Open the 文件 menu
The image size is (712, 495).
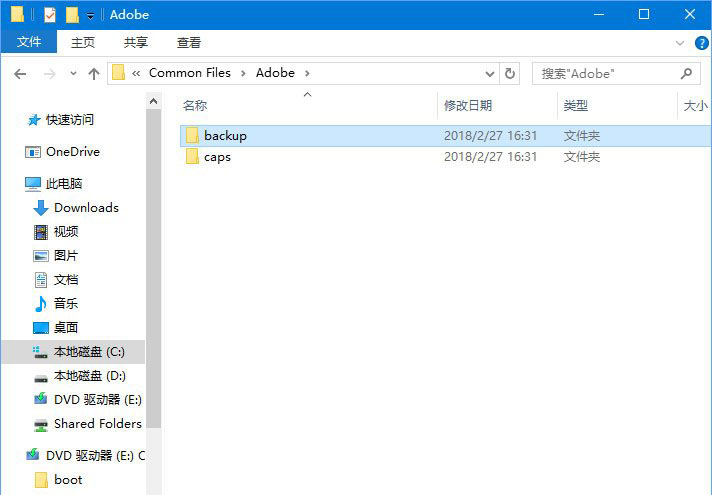pyautogui.click(x=29, y=42)
